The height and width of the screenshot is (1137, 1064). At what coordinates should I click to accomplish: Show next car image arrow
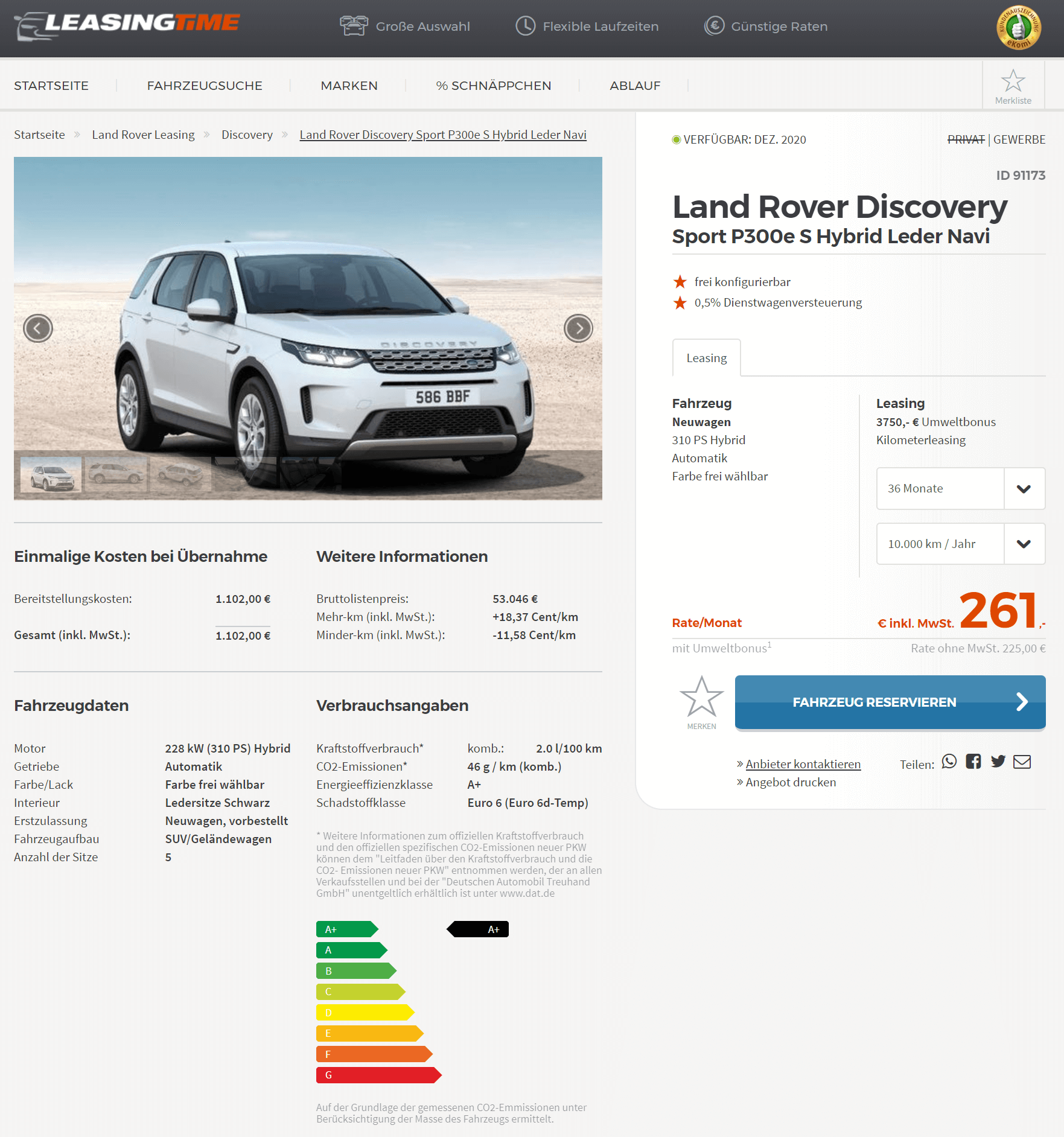point(578,328)
